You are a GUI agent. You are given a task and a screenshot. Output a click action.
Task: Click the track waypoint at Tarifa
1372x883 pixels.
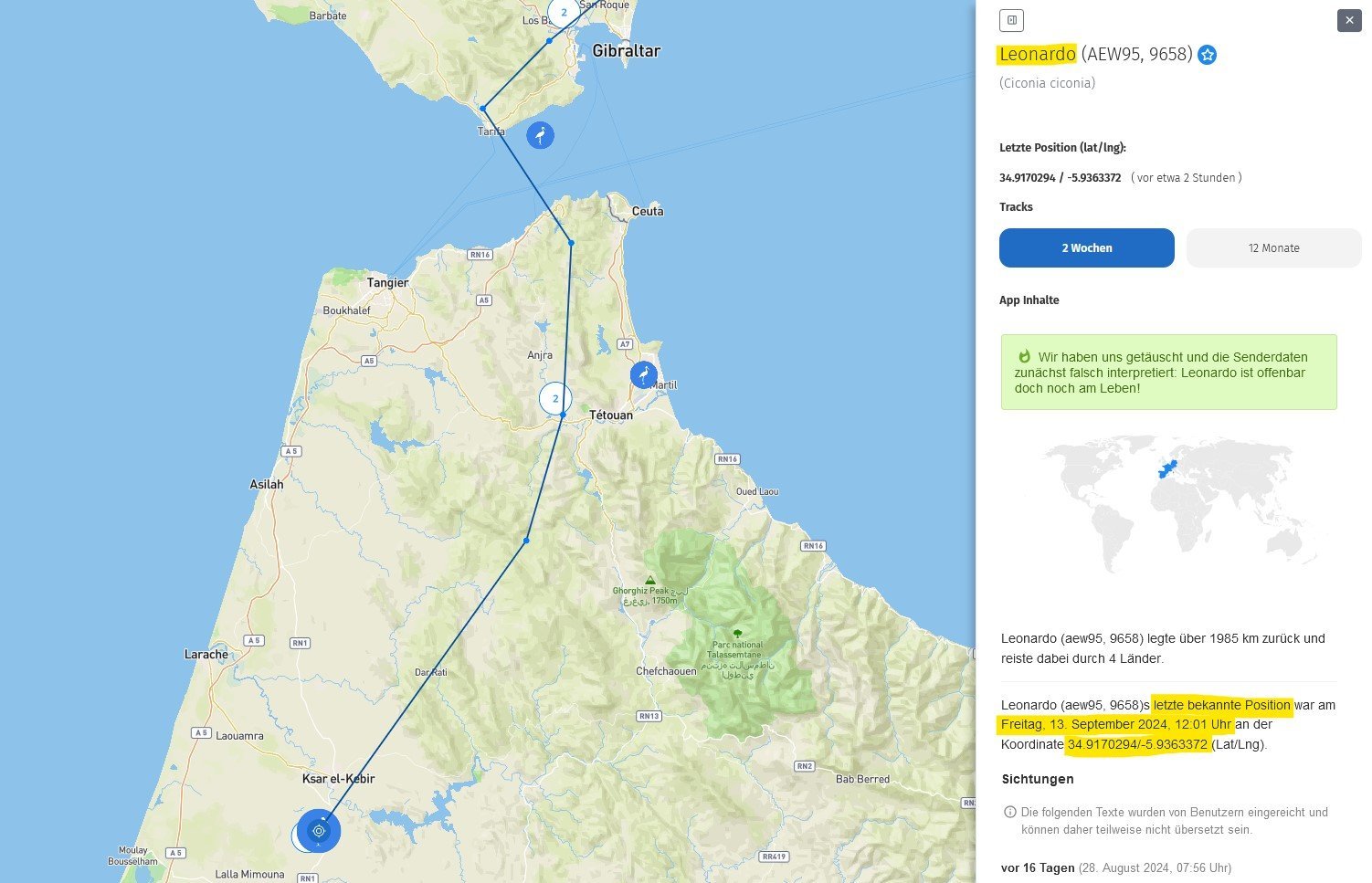(x=482, y=109)
